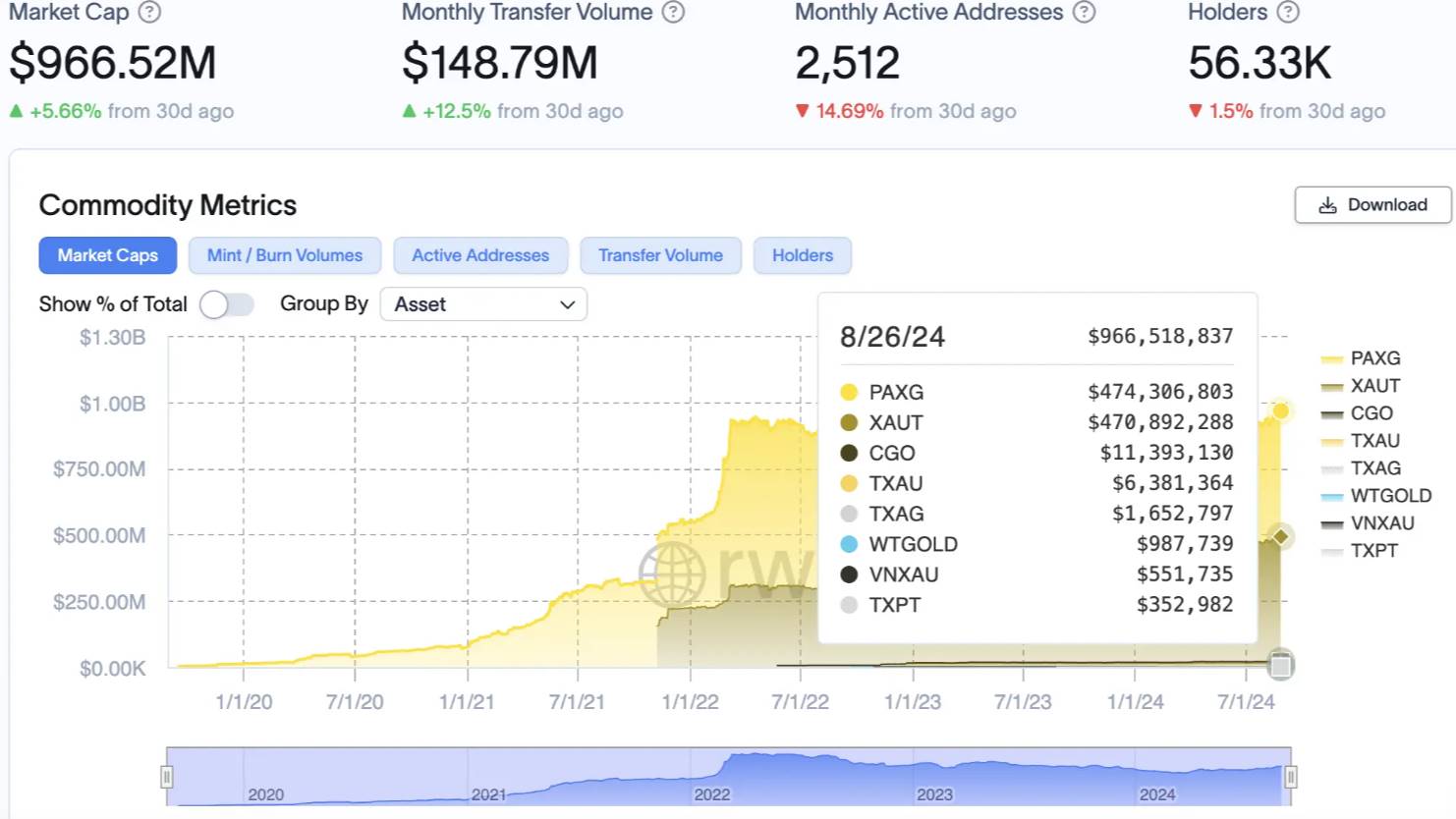The image size is (1456, 819).
Task: Open the Active Addresses tab
Action: pos(480,255)
